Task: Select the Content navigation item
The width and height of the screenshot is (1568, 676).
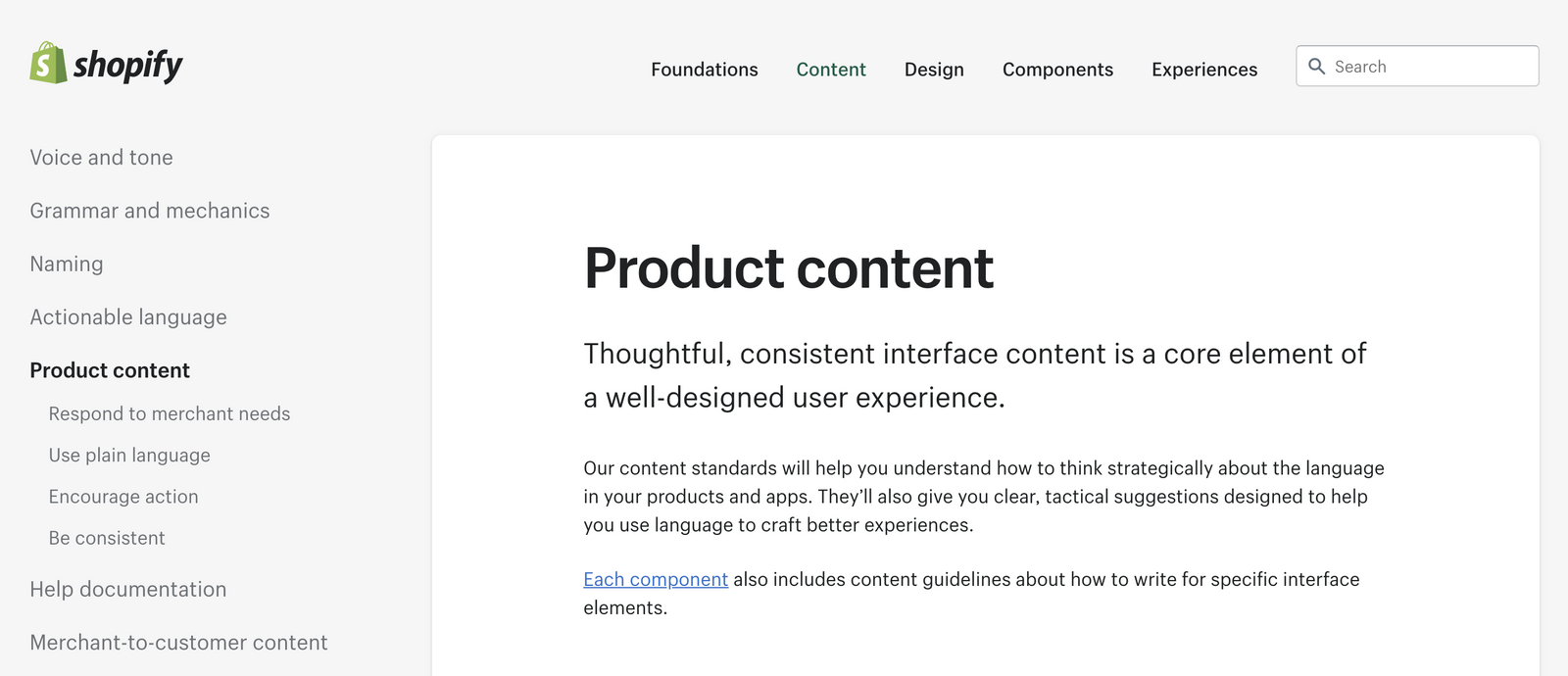Action: 830,70
